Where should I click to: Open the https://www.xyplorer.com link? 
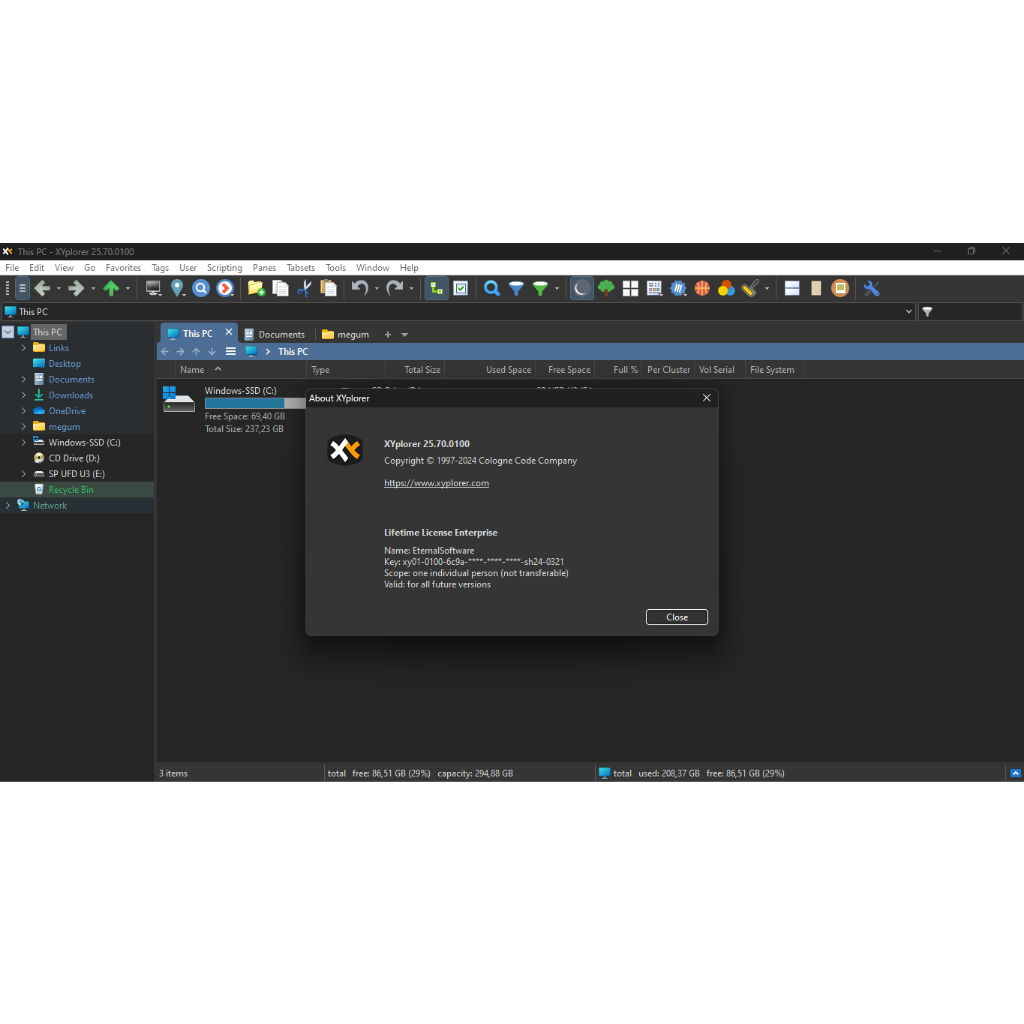tap(436, 483)
